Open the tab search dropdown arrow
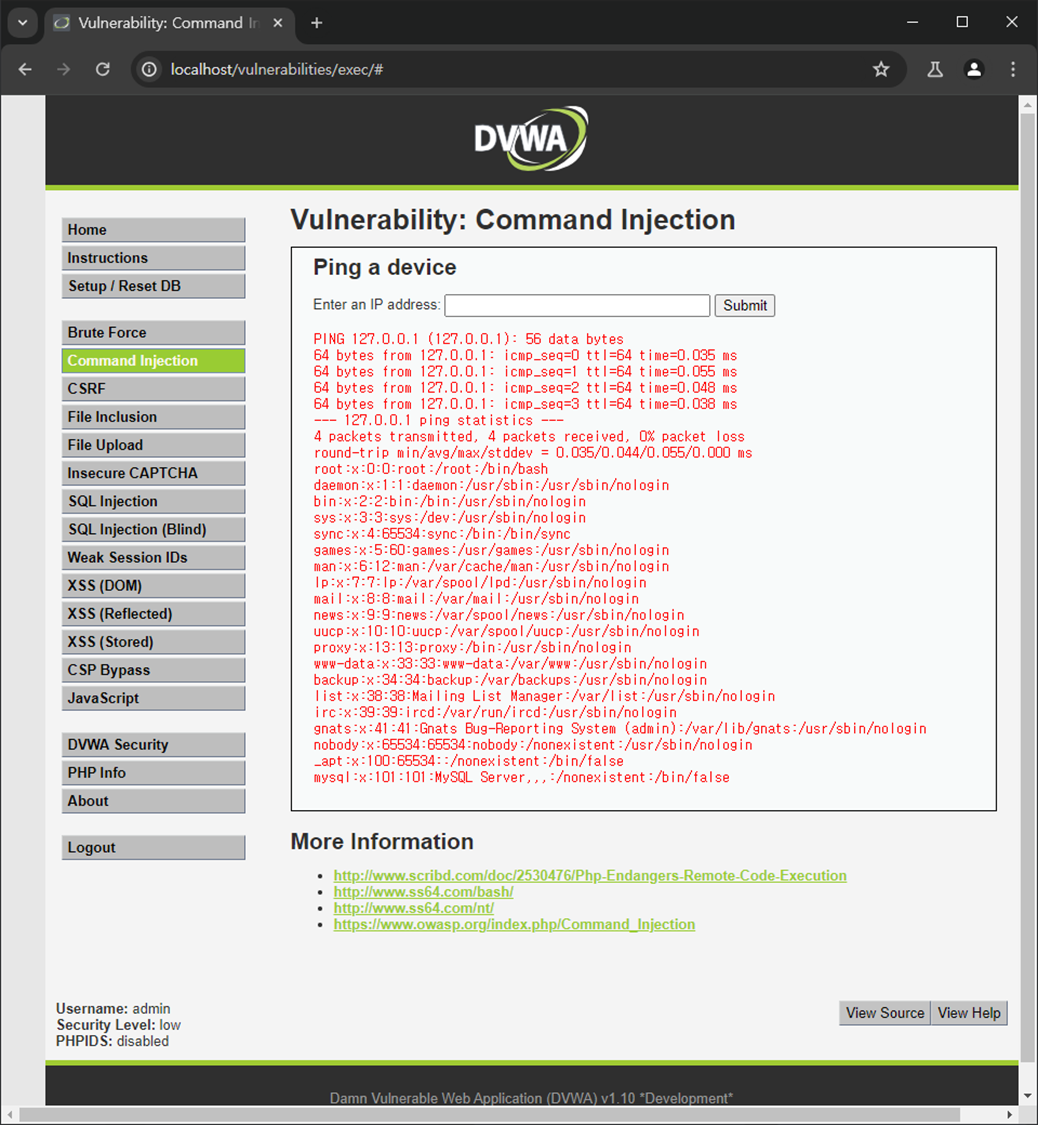 click(x=22, y=23)
